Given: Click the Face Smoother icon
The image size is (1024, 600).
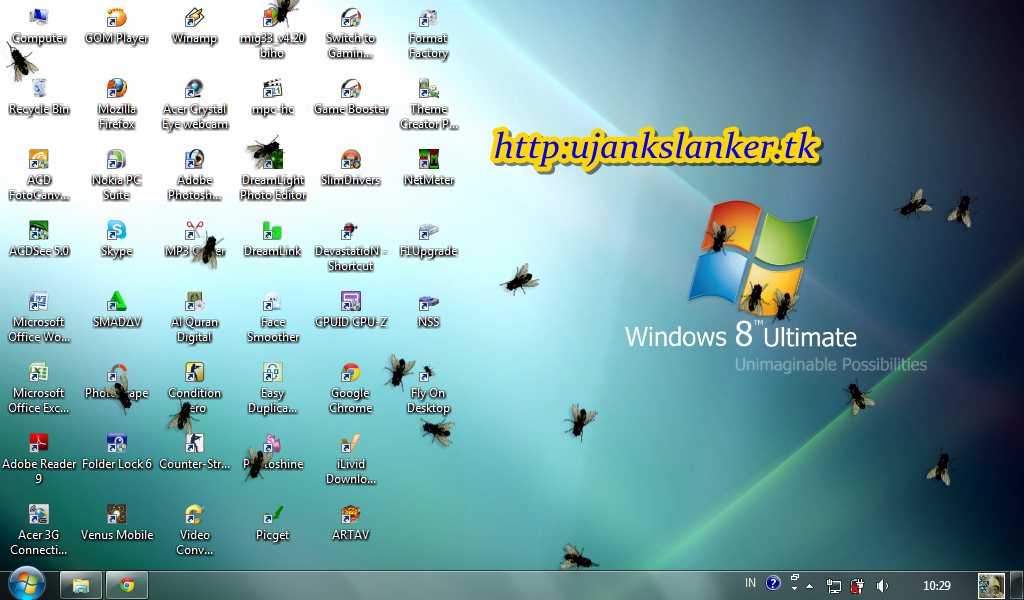Looking at the screenshot, I should coord(272,317).
